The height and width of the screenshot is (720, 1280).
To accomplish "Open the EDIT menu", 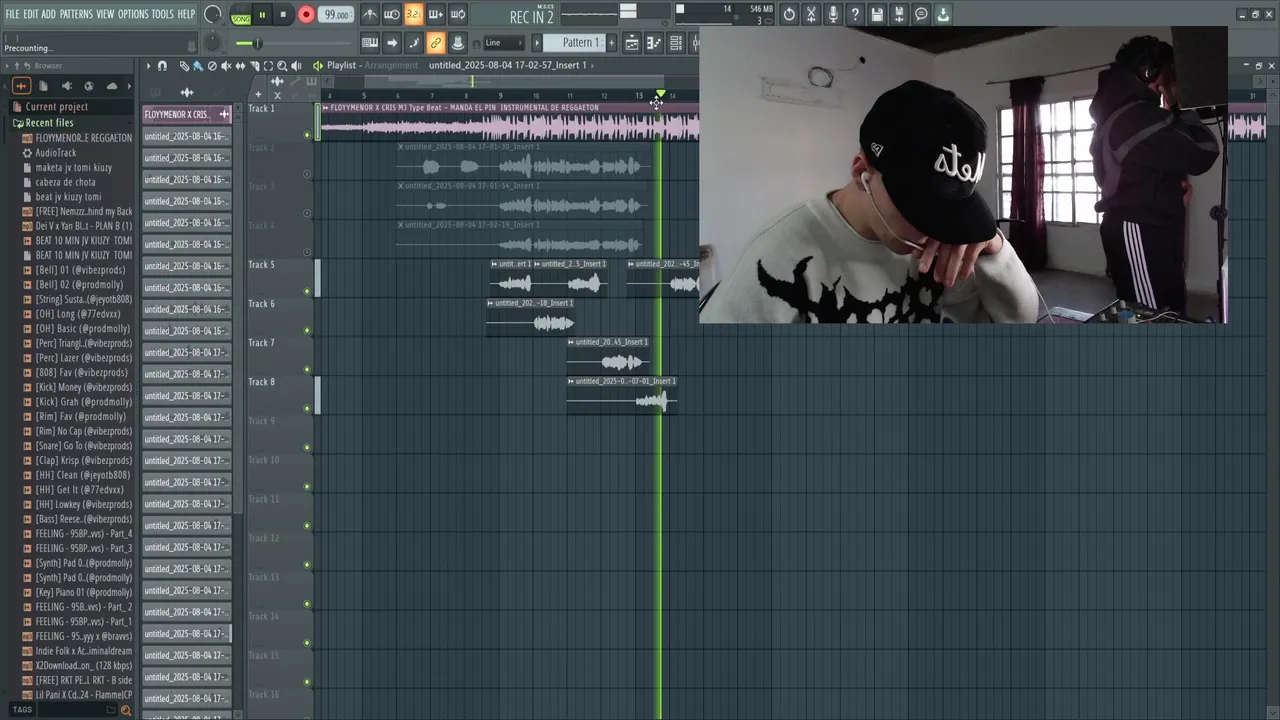I will pos(31,14).
